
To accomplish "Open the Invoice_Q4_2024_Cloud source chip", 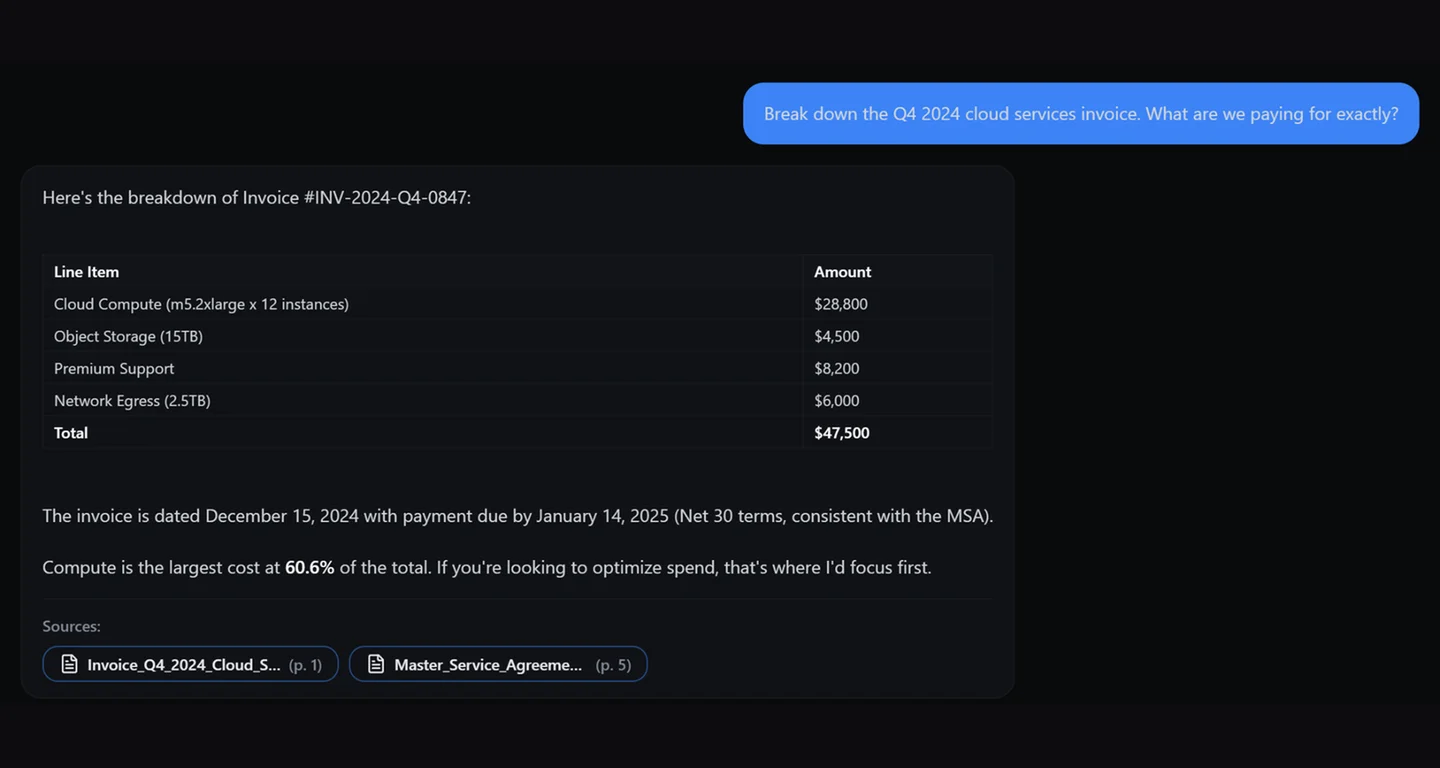I will click(x=184, y=664).
